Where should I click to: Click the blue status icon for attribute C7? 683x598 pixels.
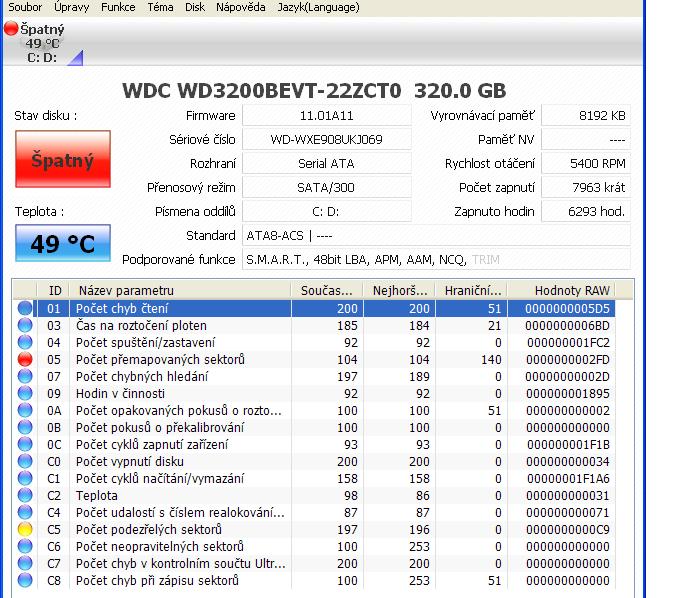pyautogui.click(x=25, y=563)
